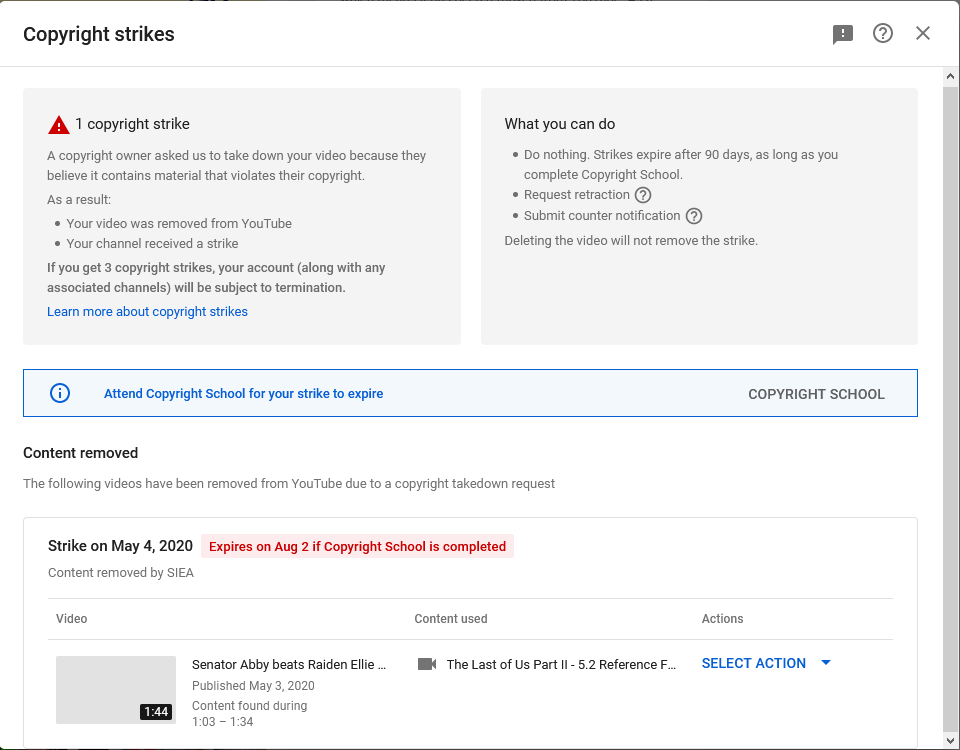
Task: Click the info icon in Copyright School banner
Action: point(59,393)
